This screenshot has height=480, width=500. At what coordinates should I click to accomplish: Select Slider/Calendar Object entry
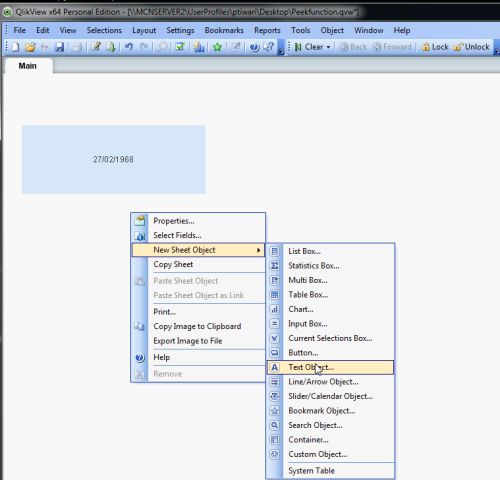[x=330, y=396]
